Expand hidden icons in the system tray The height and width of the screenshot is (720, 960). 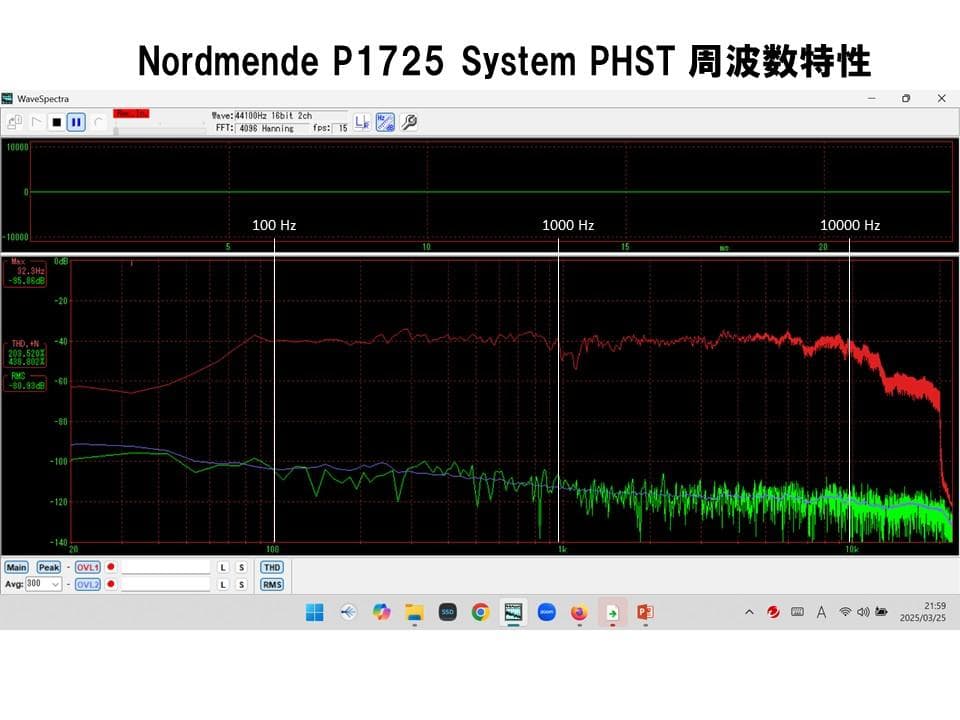[747, 613]
